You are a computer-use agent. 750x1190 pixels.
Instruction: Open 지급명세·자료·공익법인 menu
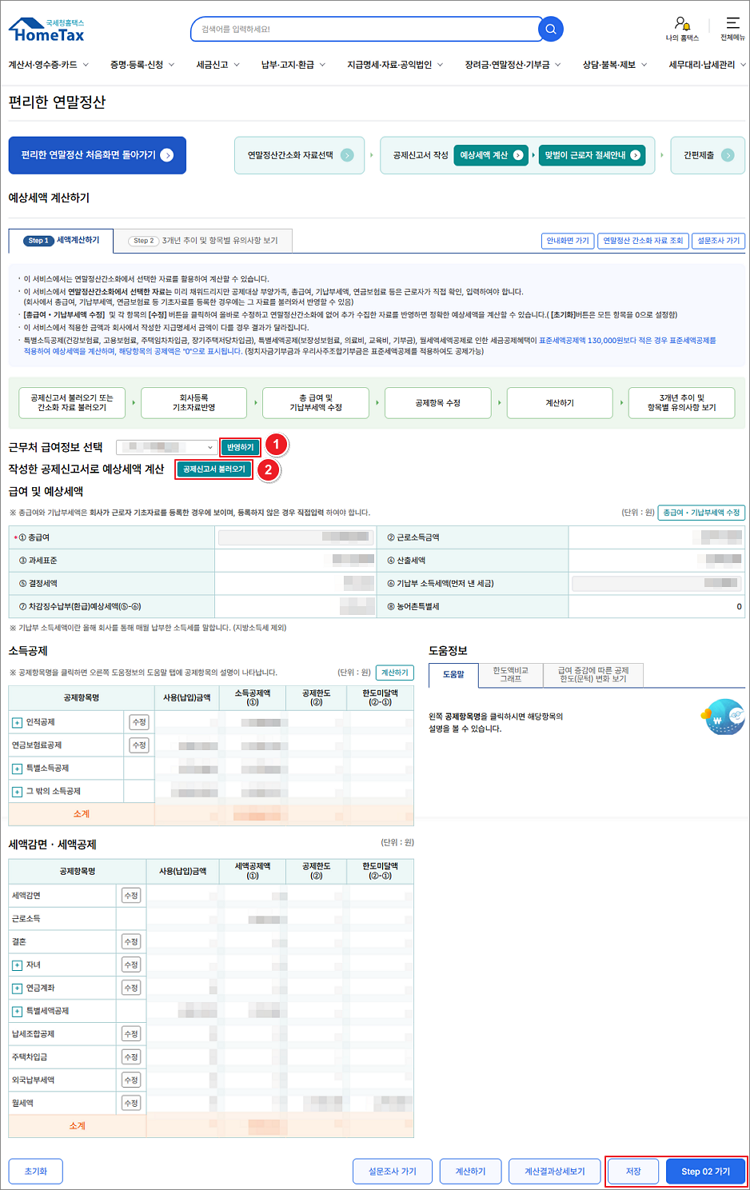click(395, 65)
